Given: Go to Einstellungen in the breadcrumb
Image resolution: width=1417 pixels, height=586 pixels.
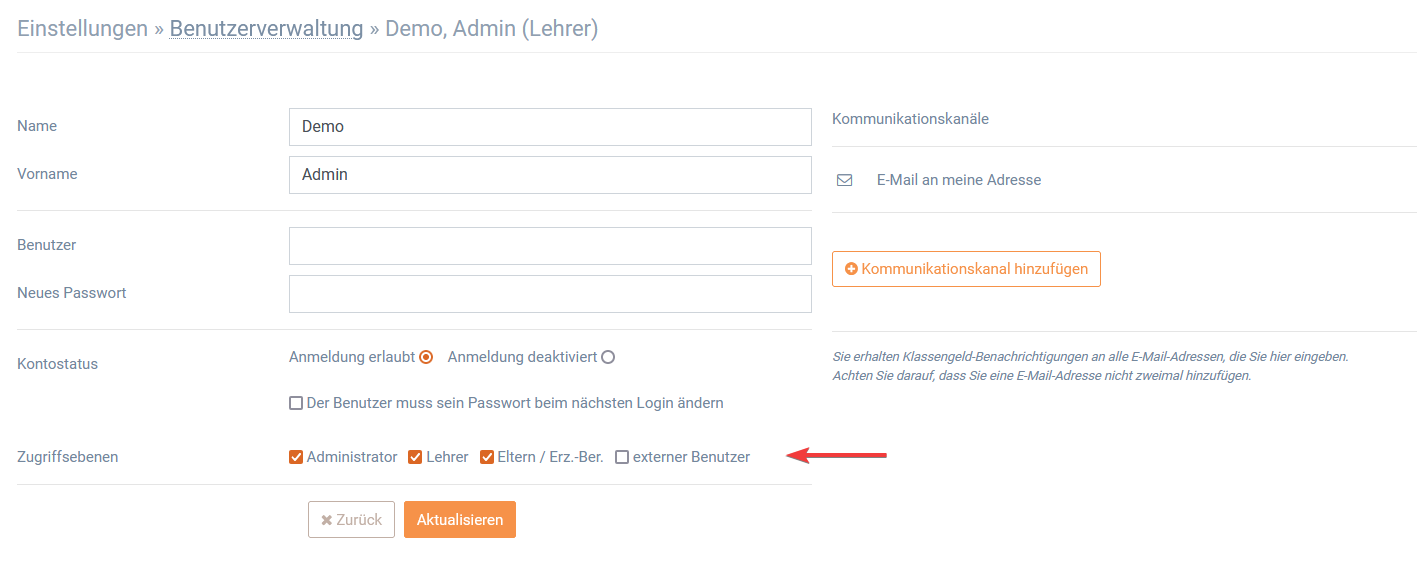Looking at the screenshot, I should pyautogui.click(x=83, y=29).
